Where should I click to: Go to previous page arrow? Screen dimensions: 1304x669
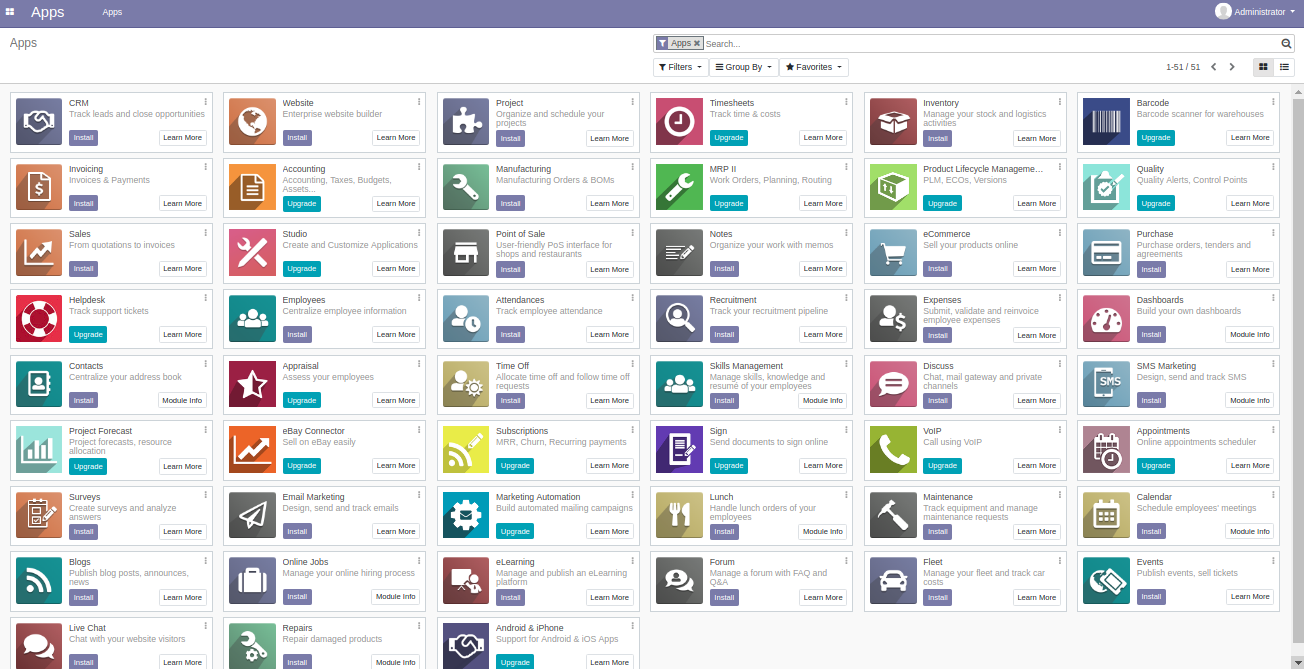click(x=1214, y=67)
